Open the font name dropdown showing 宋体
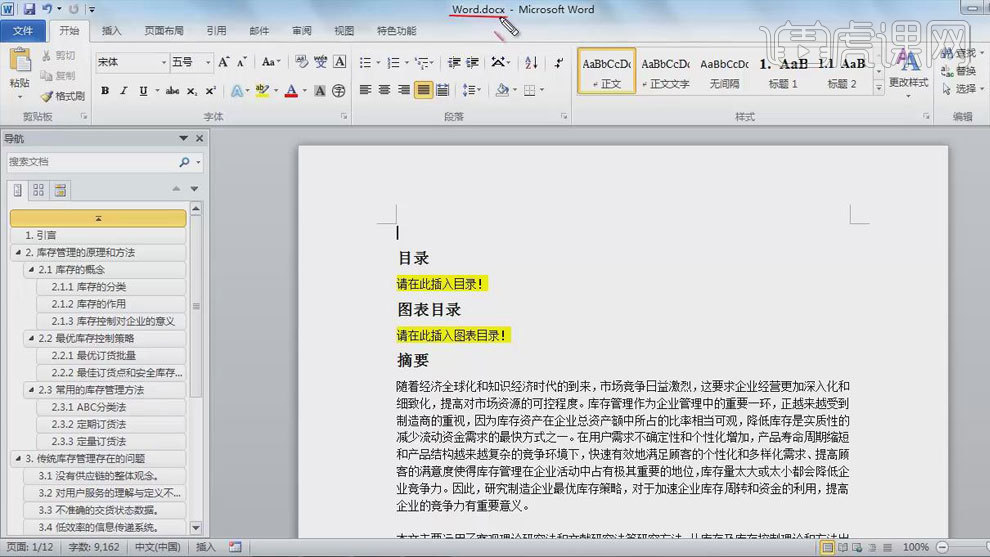The height and width of the screenshot is (557, 990). (164, 63)
